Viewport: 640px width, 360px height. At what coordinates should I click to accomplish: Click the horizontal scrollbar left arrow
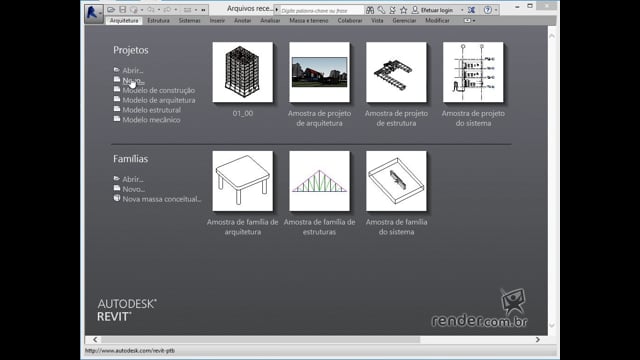[95, 340]
